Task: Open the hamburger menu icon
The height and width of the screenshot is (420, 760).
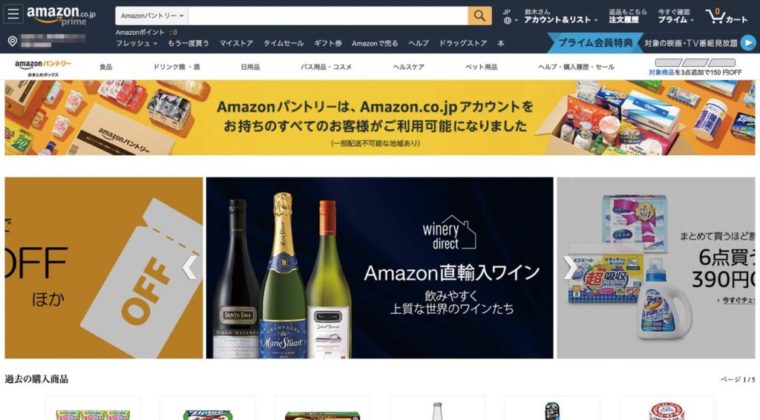Action: pyautogui.click(x=13, y=14)
